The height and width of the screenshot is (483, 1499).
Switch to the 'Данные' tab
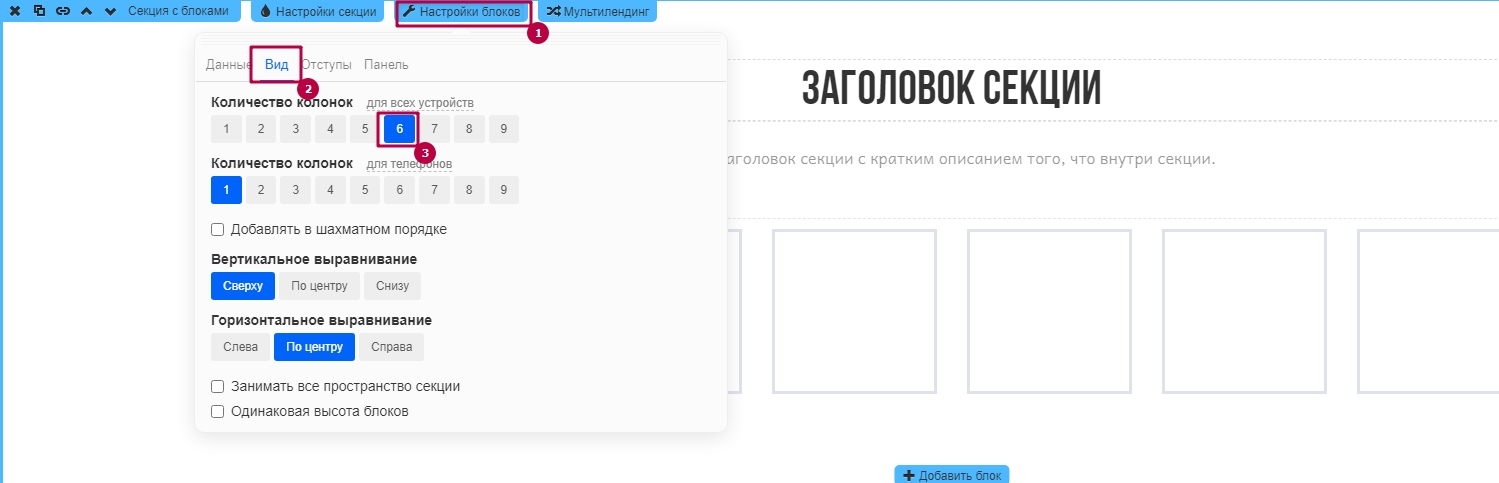[x=227, y=65]
